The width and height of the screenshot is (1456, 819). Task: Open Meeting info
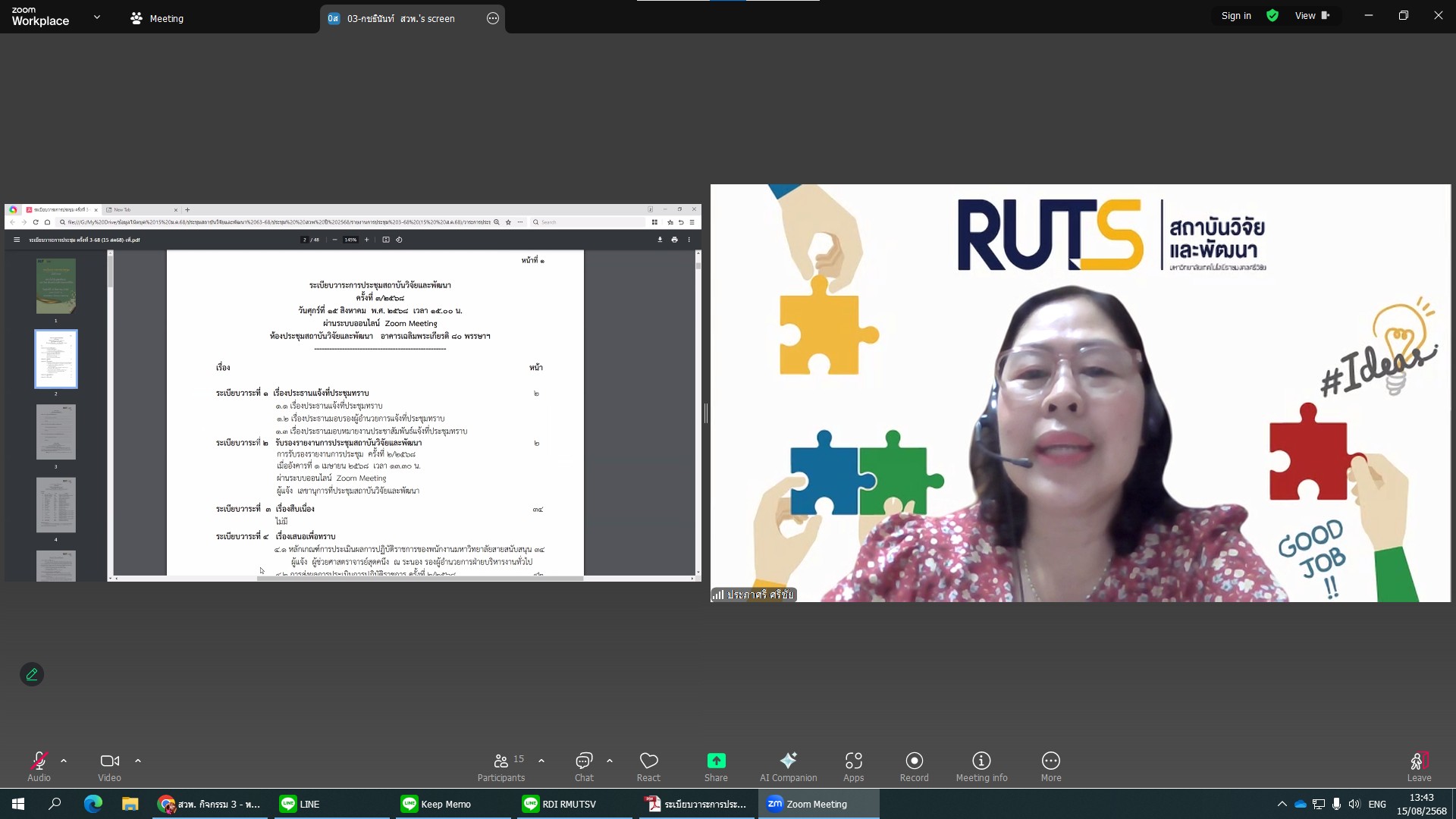[981, 766]
